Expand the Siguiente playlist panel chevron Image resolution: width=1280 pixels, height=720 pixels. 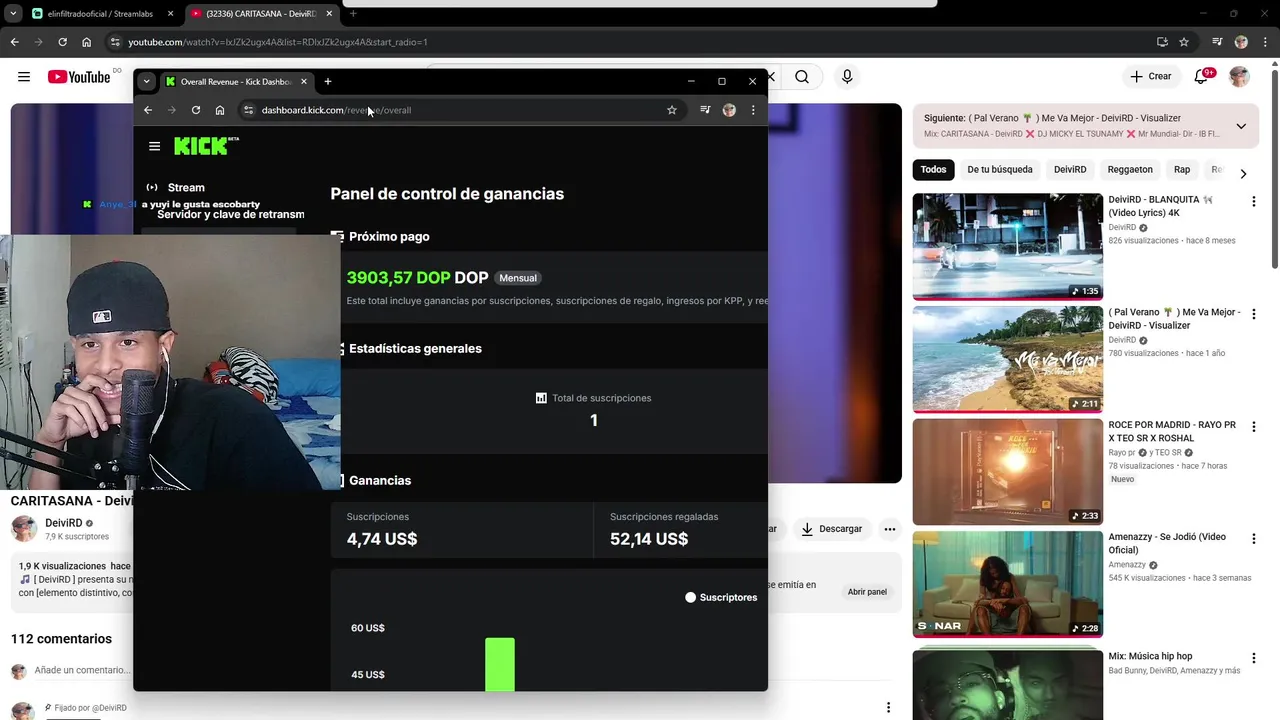[1241, 126]
